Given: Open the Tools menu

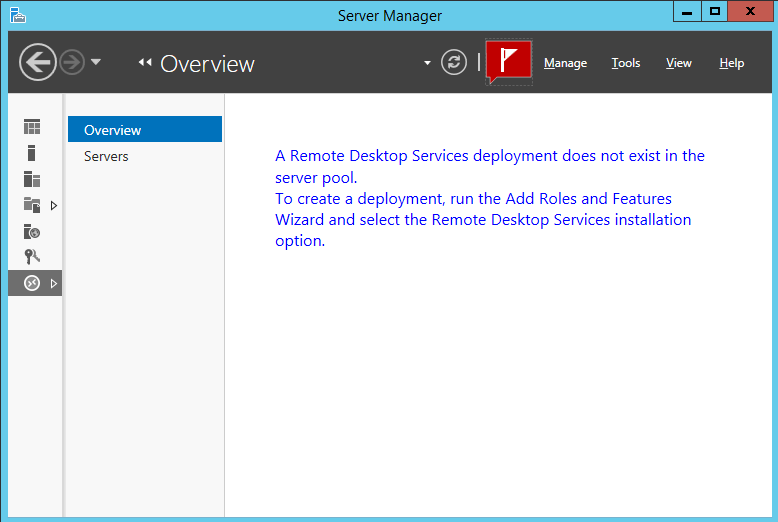Looking at the screenshot, I should (x=626, y=63).
